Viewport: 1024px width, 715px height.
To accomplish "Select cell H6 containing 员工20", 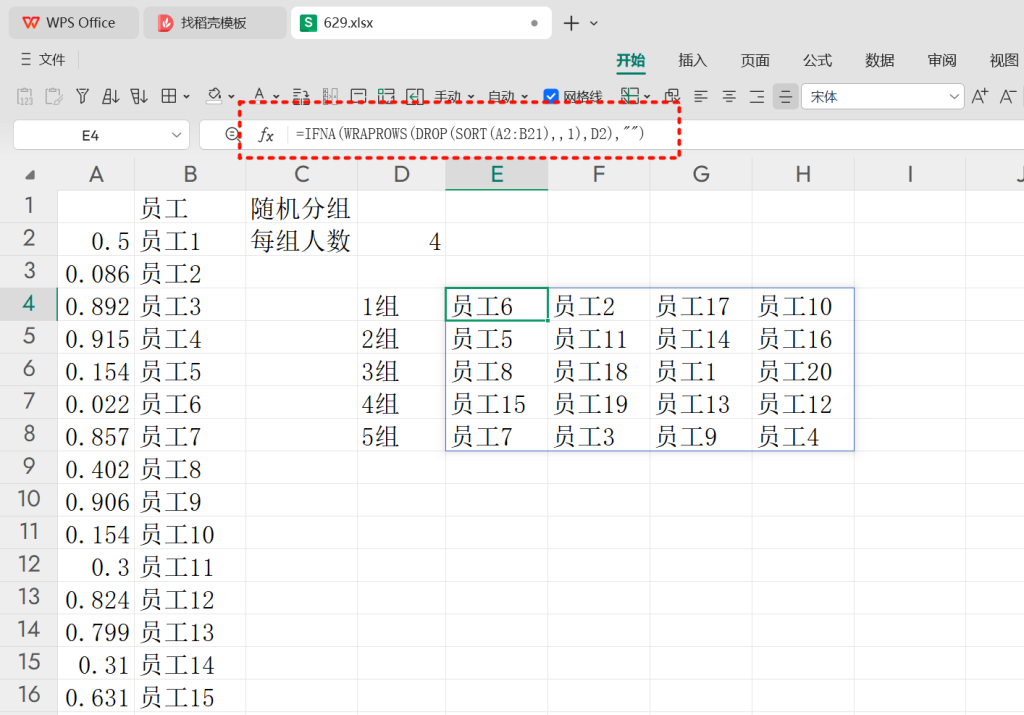I will 803,370.
